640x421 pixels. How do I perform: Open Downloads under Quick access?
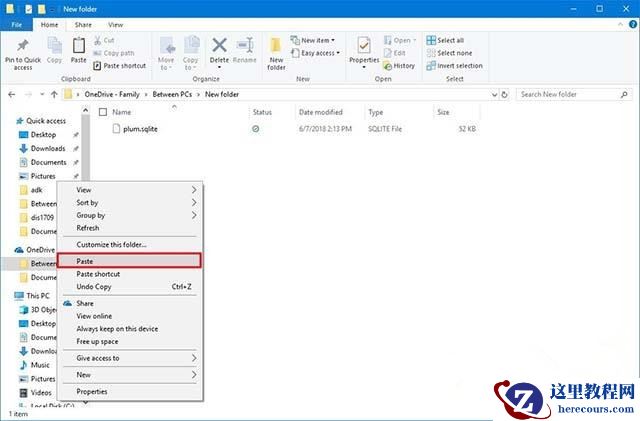48,148
